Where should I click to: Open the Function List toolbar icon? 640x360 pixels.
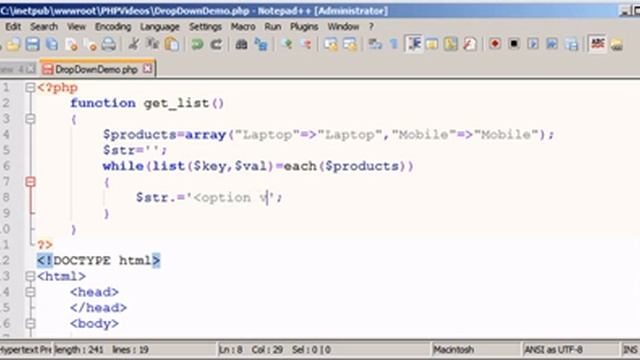470,44
